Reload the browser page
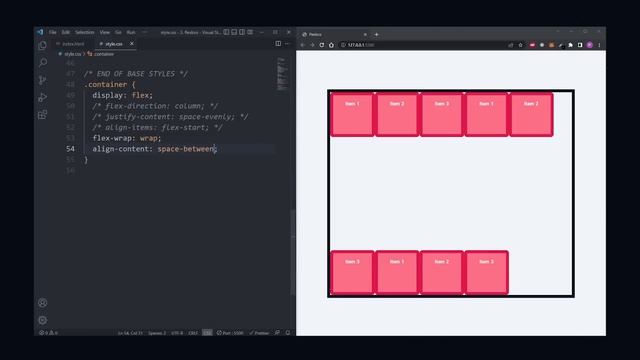The height and width of the screenshot is (360, 640). [x=322, y=45]
